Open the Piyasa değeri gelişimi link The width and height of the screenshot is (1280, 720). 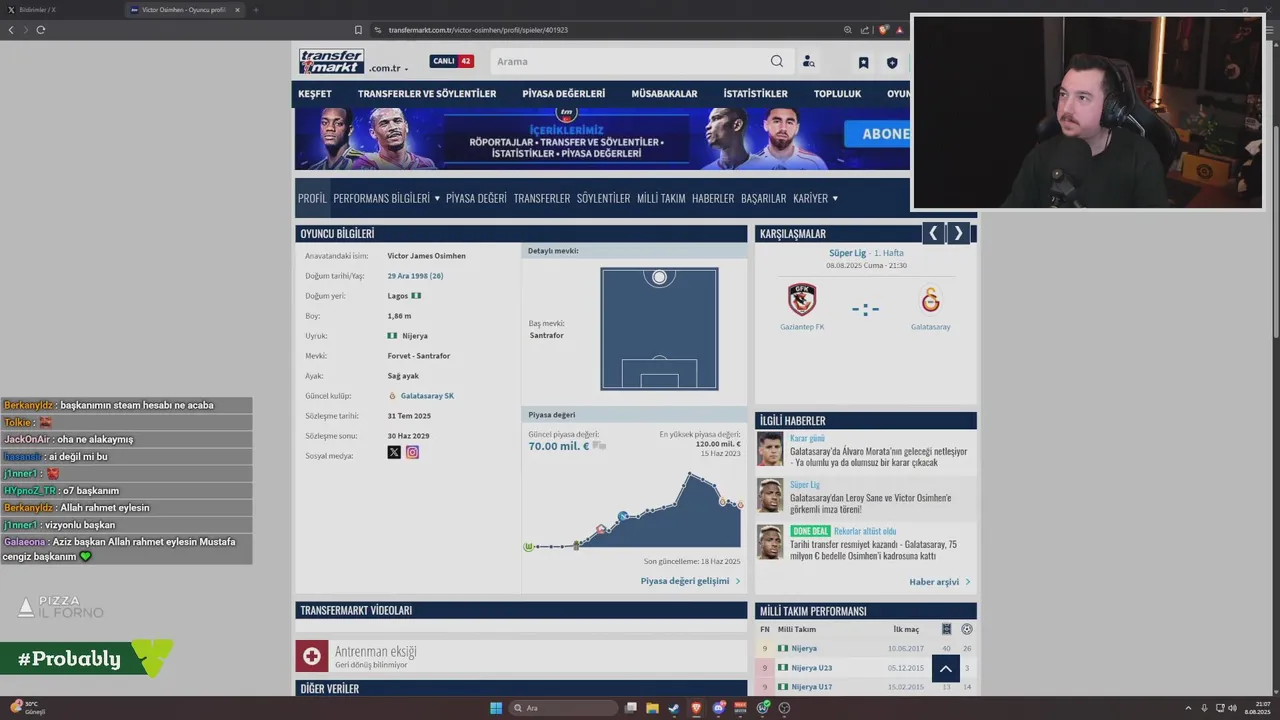690,581
